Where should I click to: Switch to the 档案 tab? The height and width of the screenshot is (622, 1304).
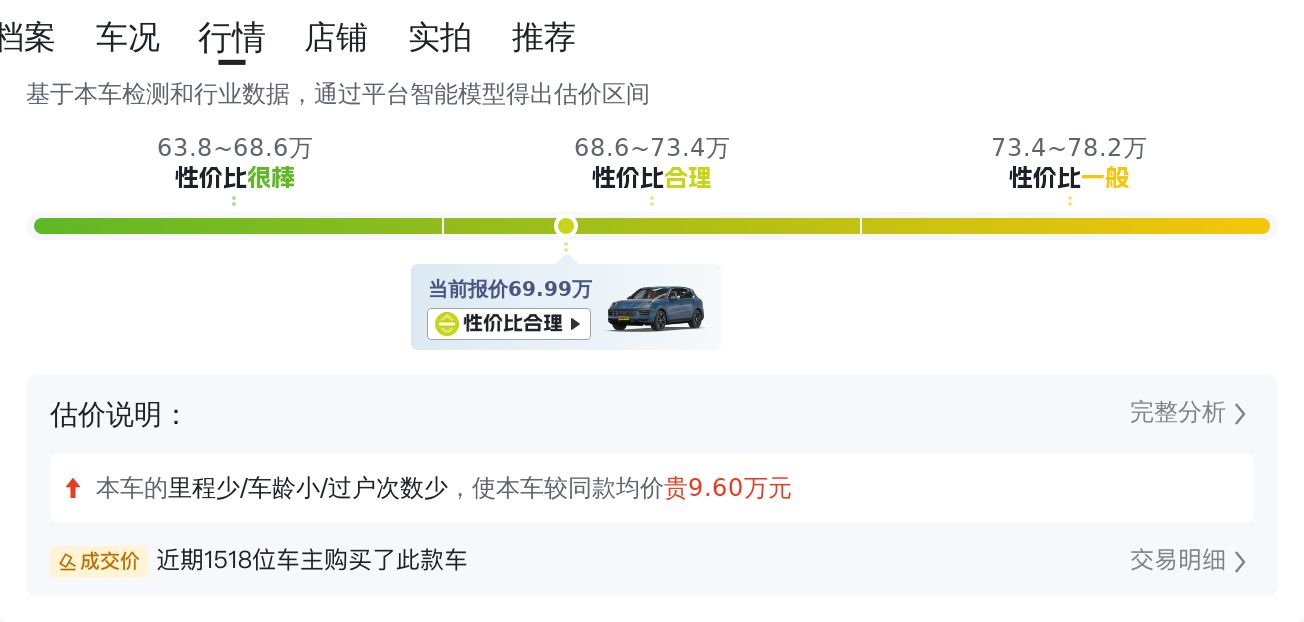click(x=27, y=38)
